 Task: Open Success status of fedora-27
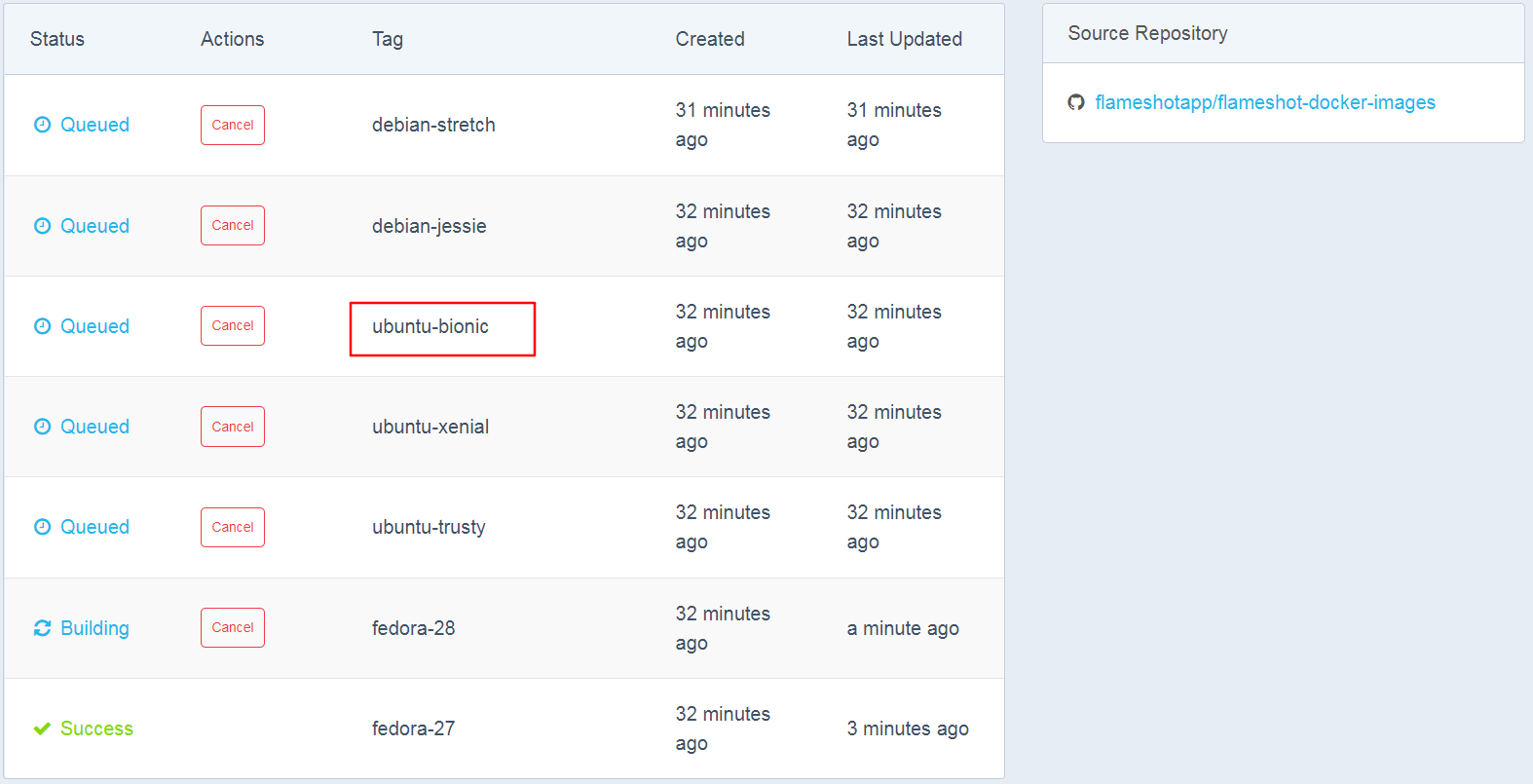[x=96, y=728]
